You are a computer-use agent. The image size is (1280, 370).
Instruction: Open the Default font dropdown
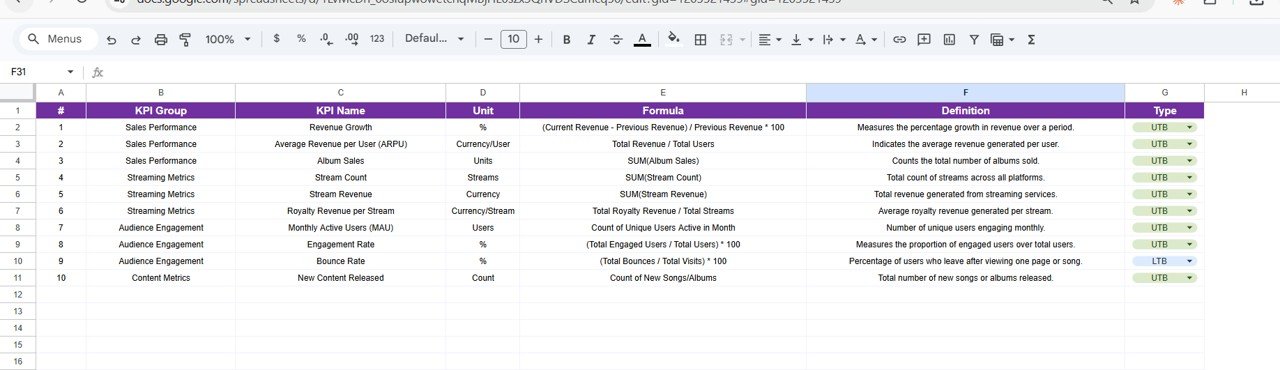(434, 39)
